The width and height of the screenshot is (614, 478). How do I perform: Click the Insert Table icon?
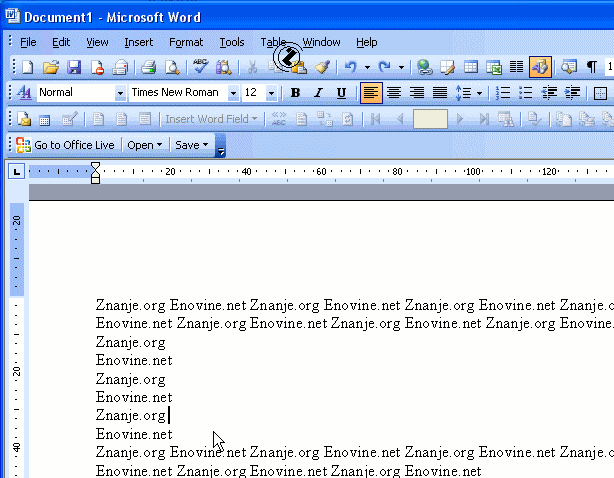click(471, 67)
